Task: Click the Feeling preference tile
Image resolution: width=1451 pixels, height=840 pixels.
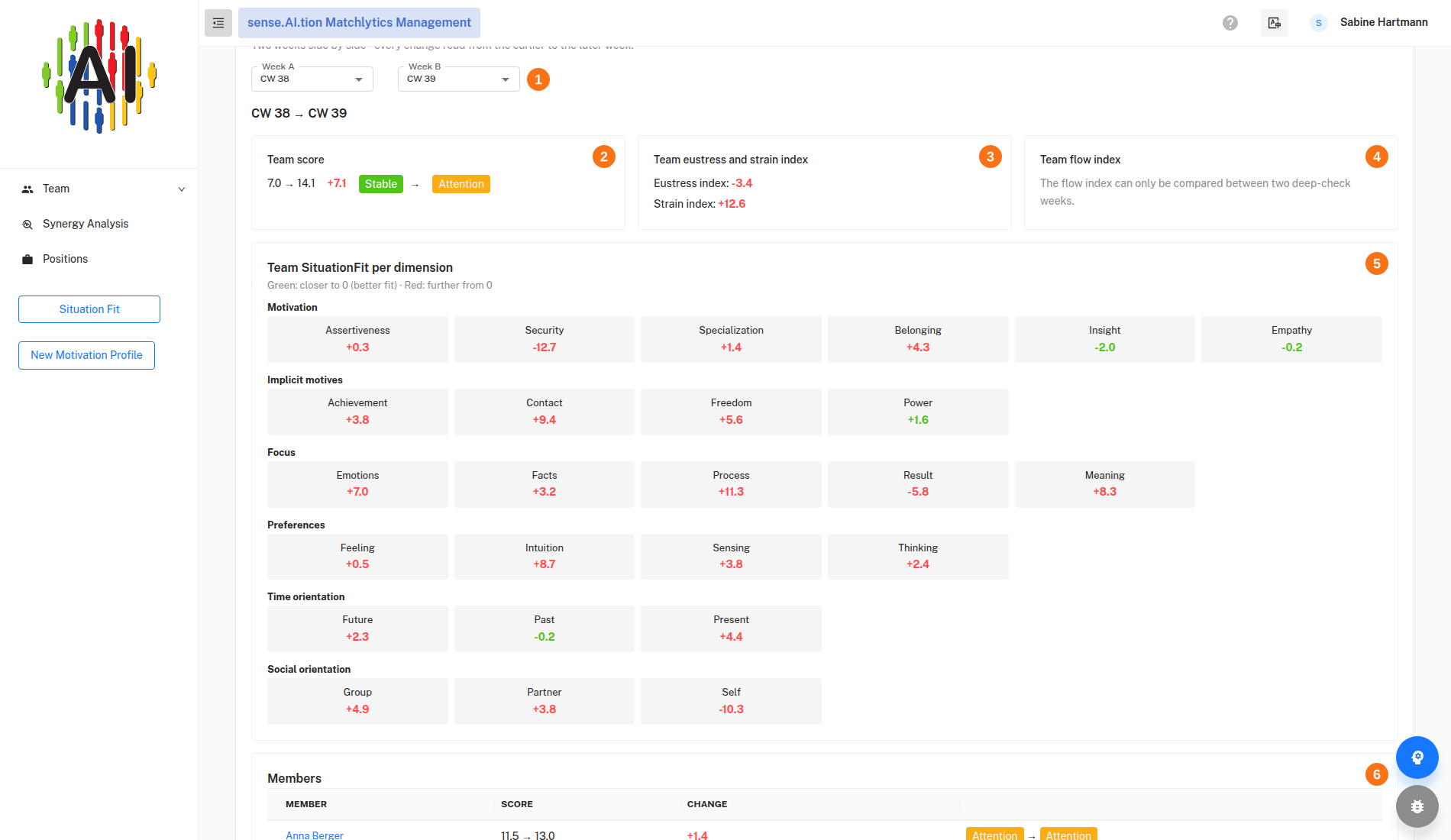Action: (x=357, y=557)
